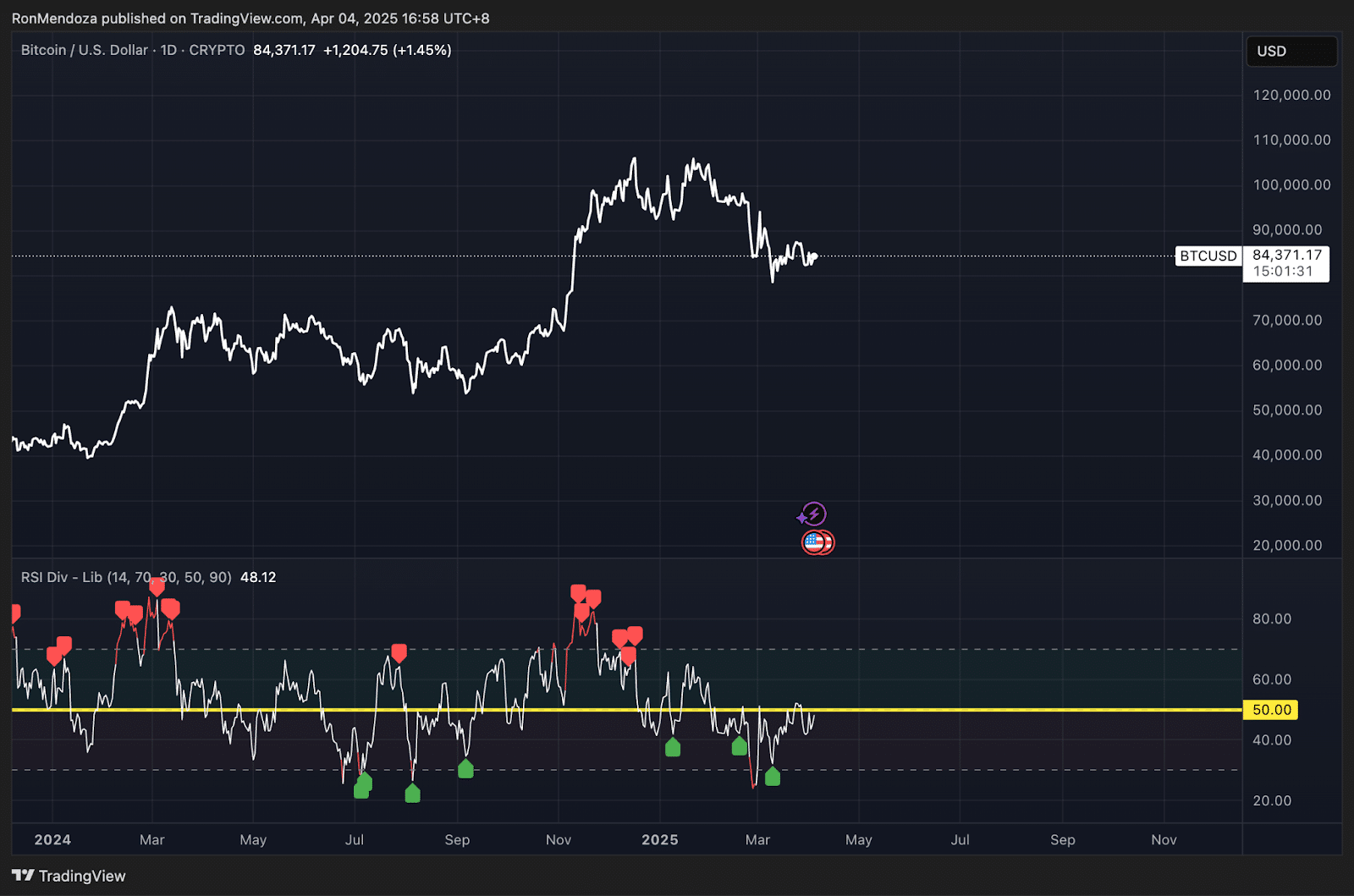Viewport: 1354px width, 896px height.
Task: Click the 1D timeframe in the chart title
Action: tap(168, 50)
